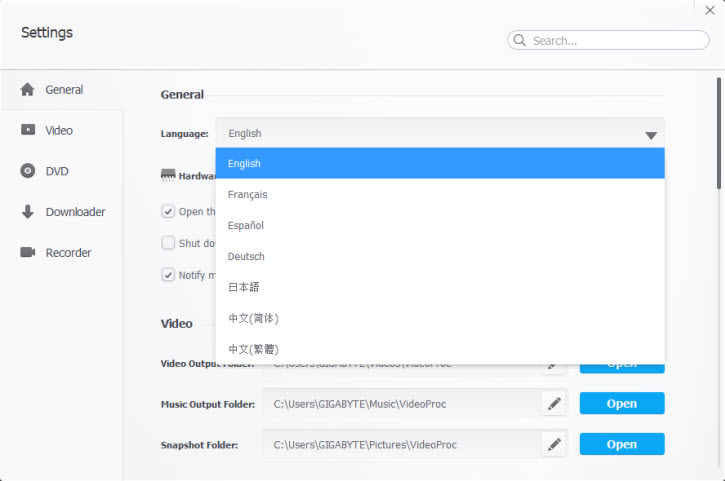Click pencil edit icon for Music Output Folder

coord(554,403)
